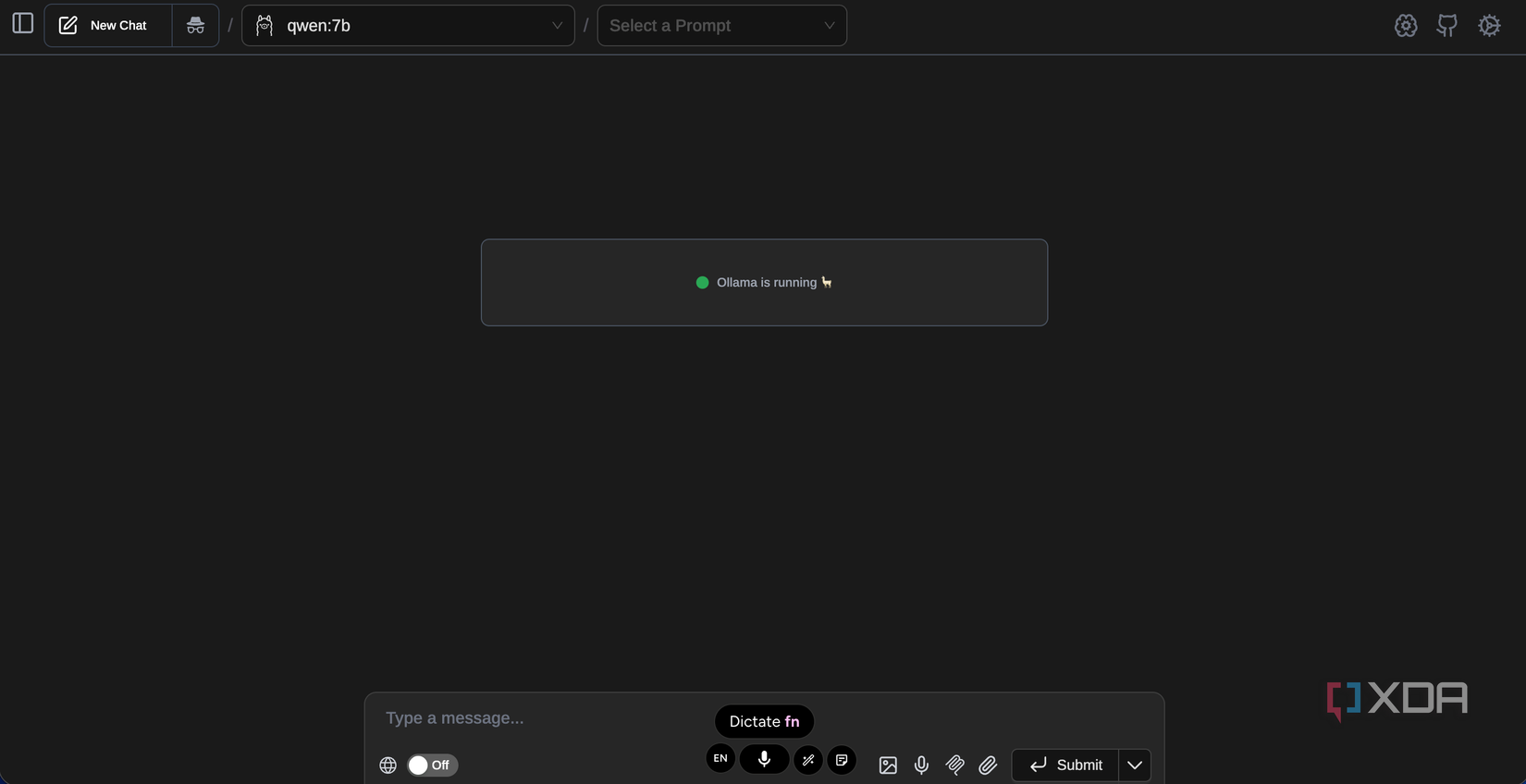This screenshot has width=1526, height=784.
Task: Enable temporary incognito chat mode
Action: (x=195, y=26)
